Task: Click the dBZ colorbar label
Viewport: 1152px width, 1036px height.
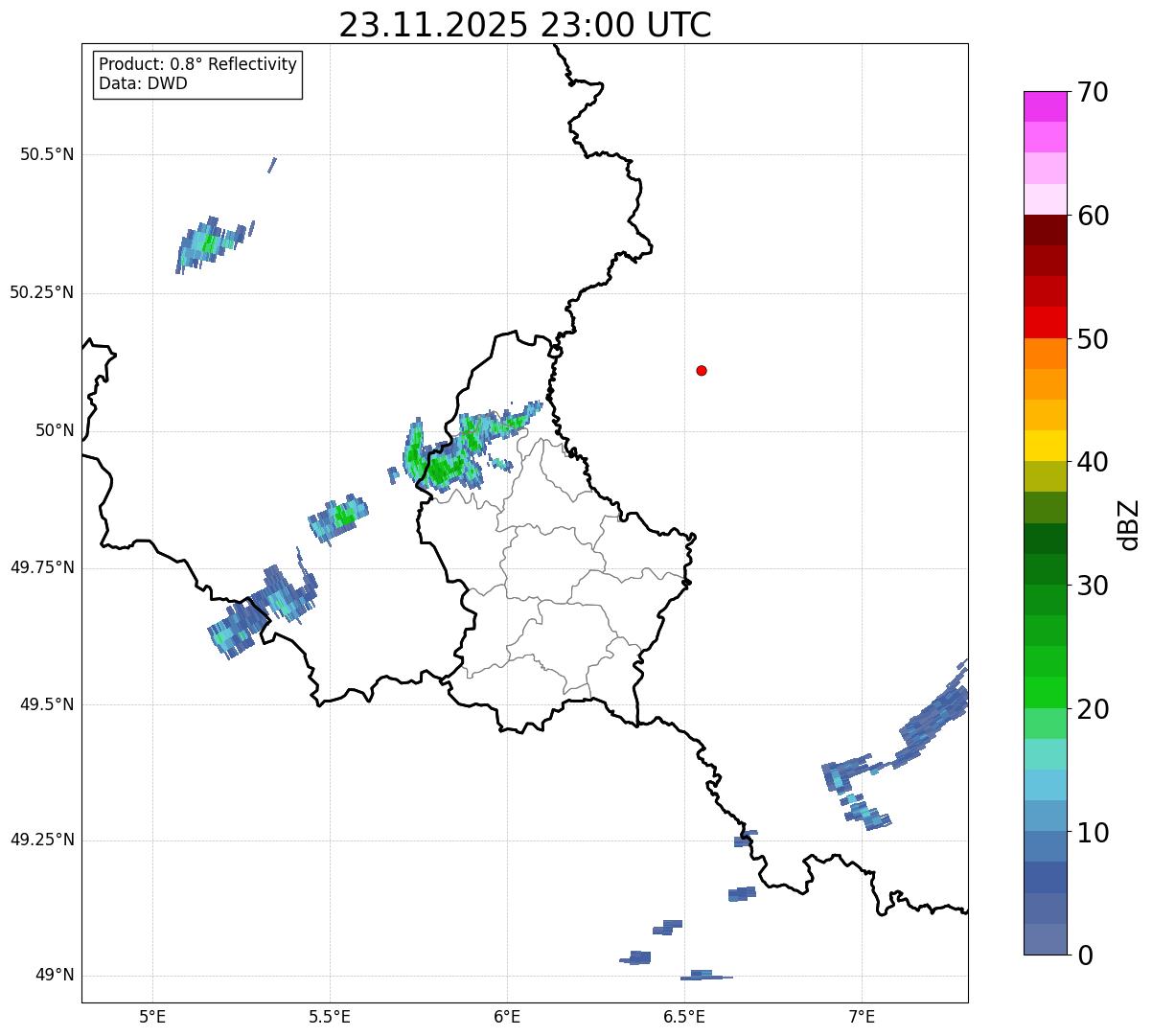Action: pyautogui.click(x=1129, y=523)
